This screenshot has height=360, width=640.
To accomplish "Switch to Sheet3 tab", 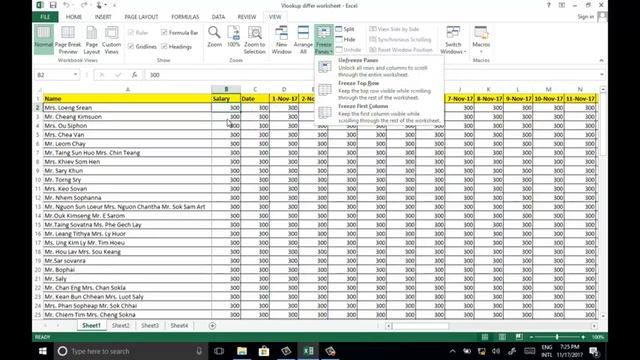I will 150,326.
